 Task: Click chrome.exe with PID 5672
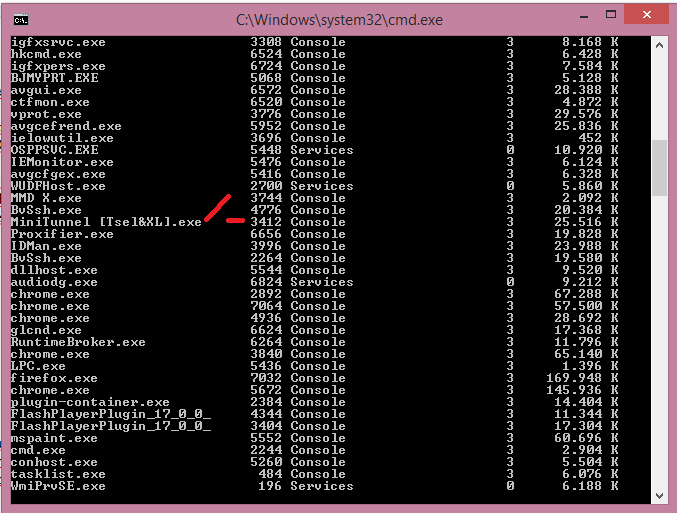tap(50, 390)
